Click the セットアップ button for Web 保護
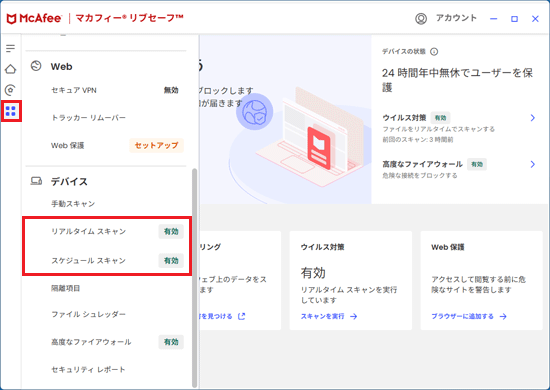 [x=156, y=145]
